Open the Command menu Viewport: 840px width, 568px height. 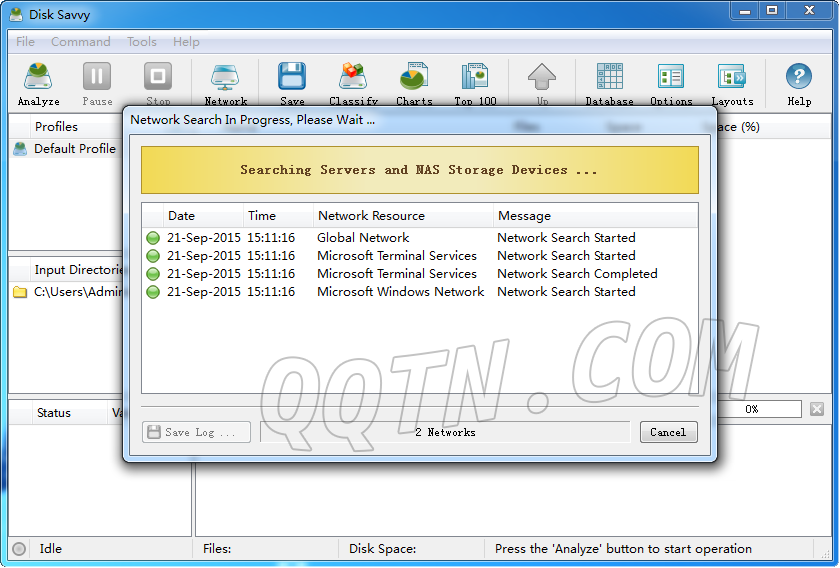(81, 42)
